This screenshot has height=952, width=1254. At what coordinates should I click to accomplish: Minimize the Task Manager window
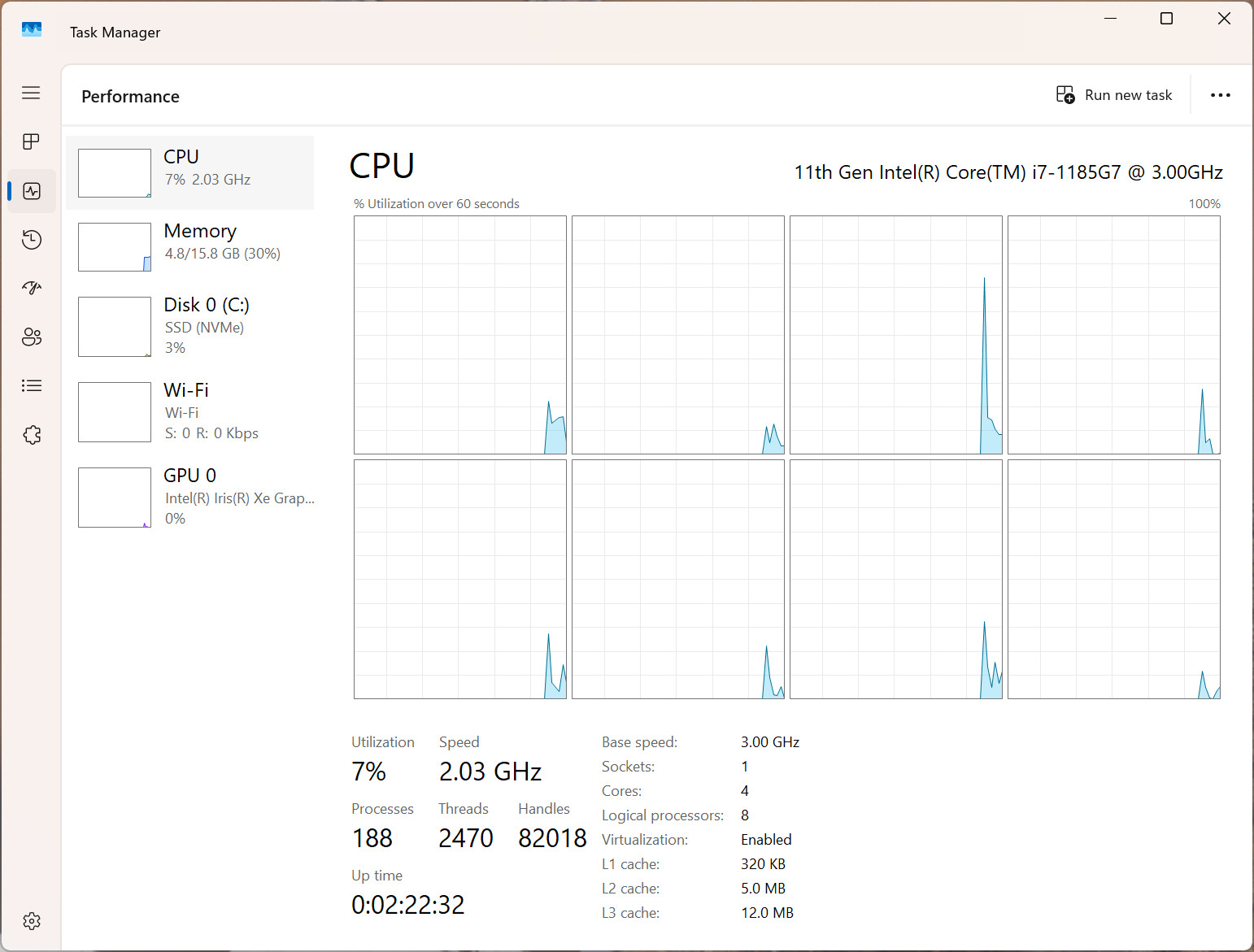point(1110,19)
